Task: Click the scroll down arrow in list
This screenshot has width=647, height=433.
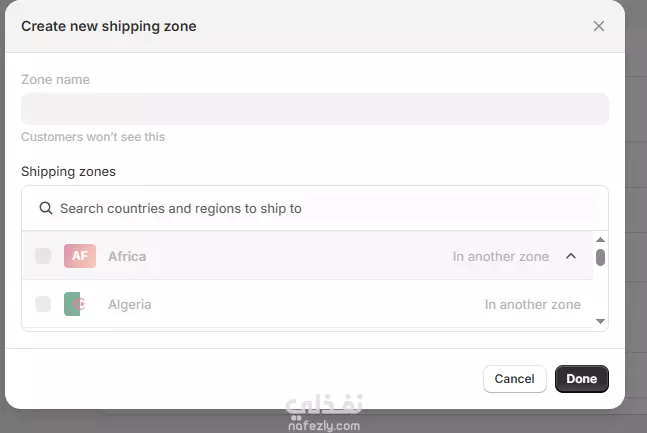Action: (x=600, y=321)
